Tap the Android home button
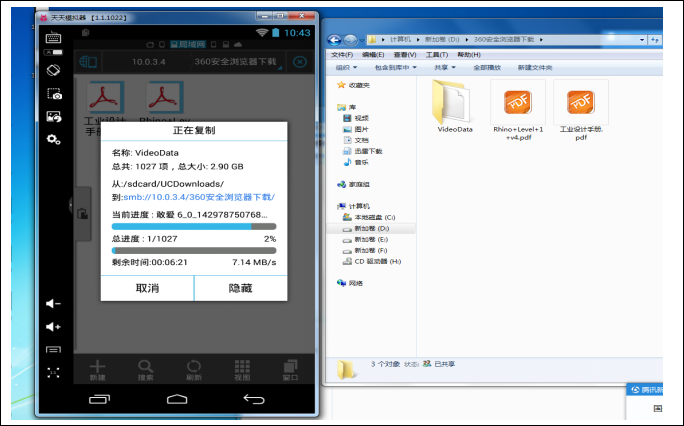 (x=177, y=399)
